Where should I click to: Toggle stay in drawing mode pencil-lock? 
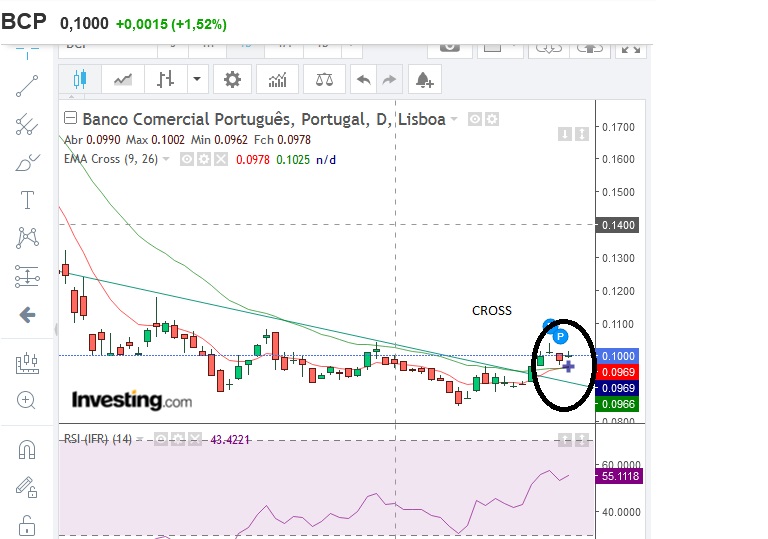point(26,488)
